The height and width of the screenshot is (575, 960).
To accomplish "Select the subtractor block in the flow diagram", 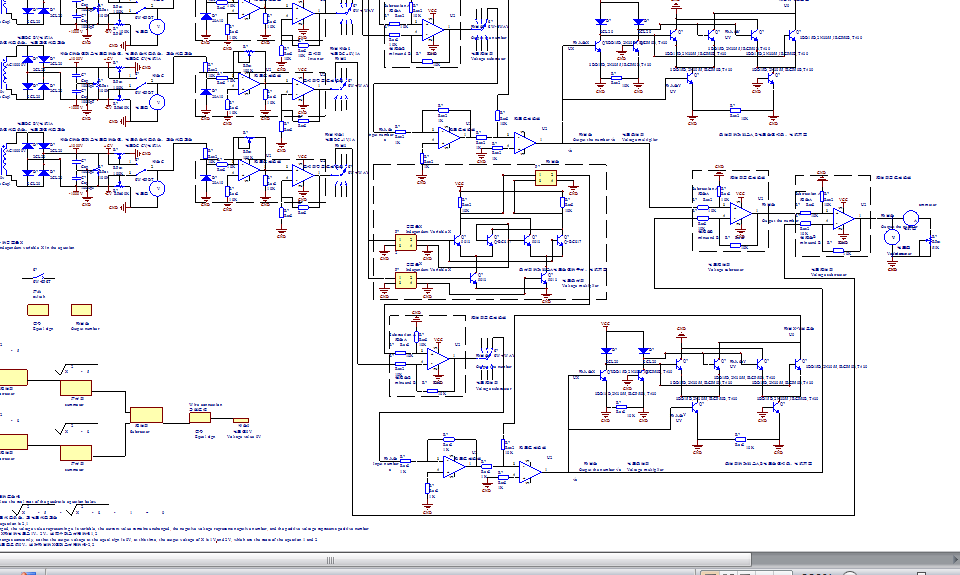I will (x=145, y=414).
